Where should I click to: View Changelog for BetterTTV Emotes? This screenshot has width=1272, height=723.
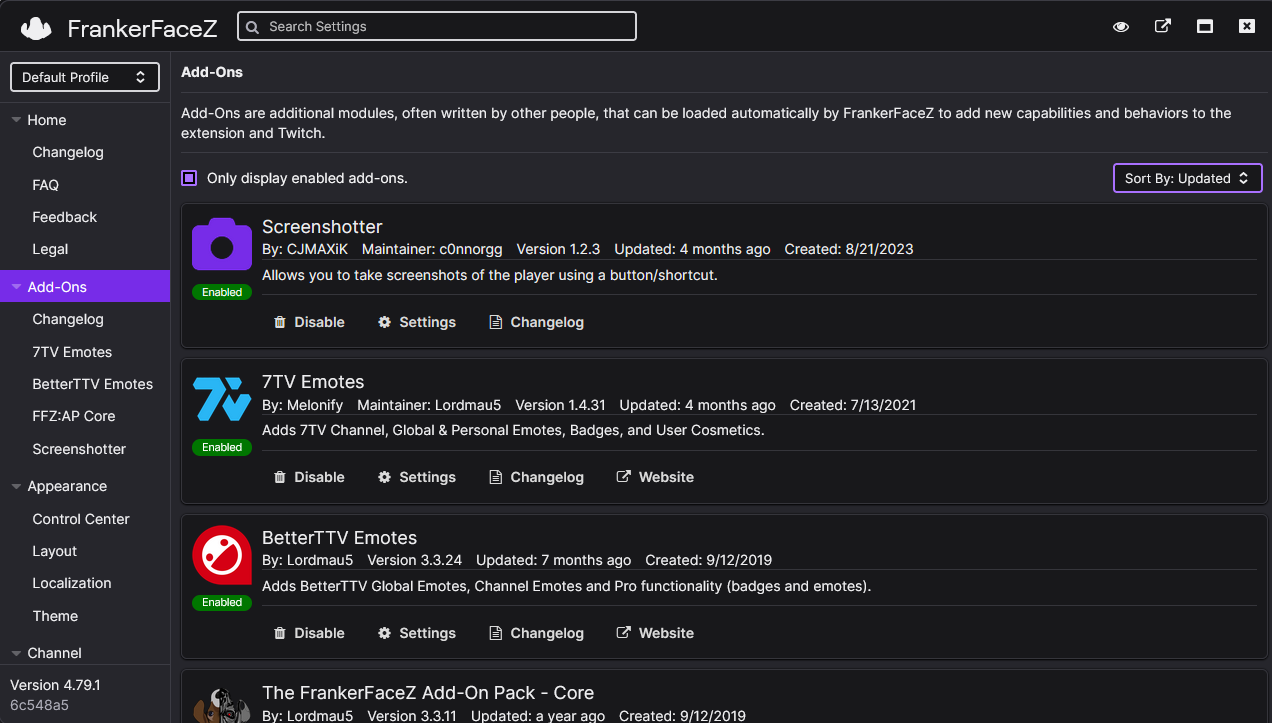click(x=536, y=633)
